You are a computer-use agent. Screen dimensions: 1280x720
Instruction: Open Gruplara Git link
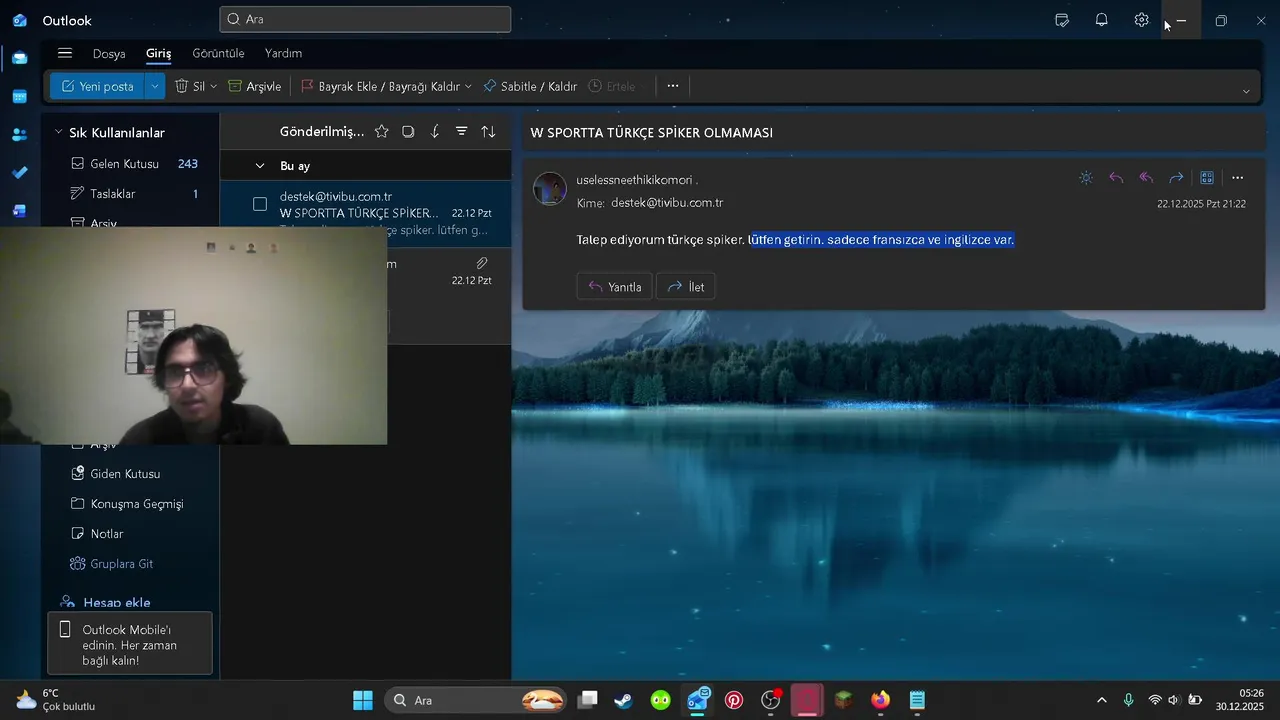click(112, 564)
